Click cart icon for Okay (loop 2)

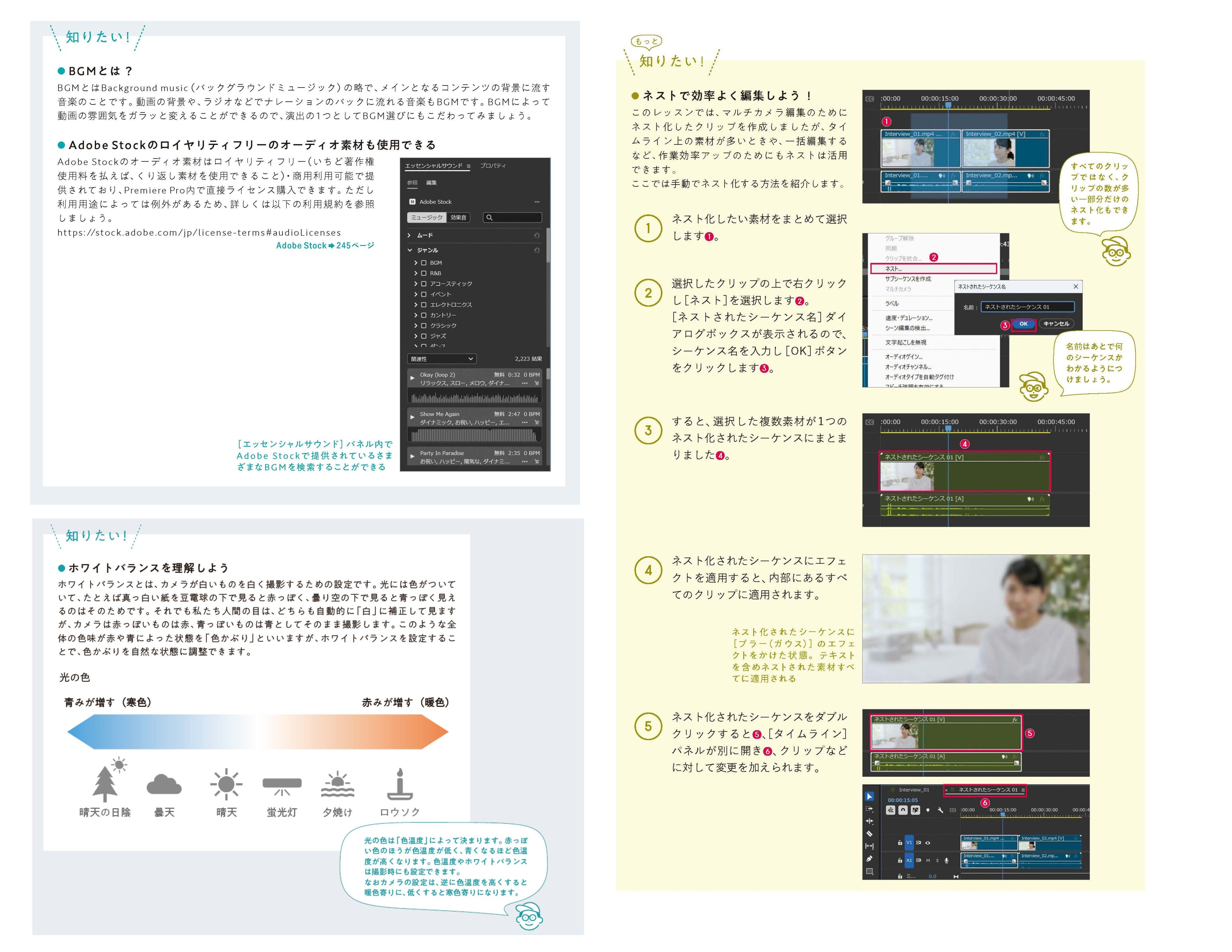[x=536, y=383]
